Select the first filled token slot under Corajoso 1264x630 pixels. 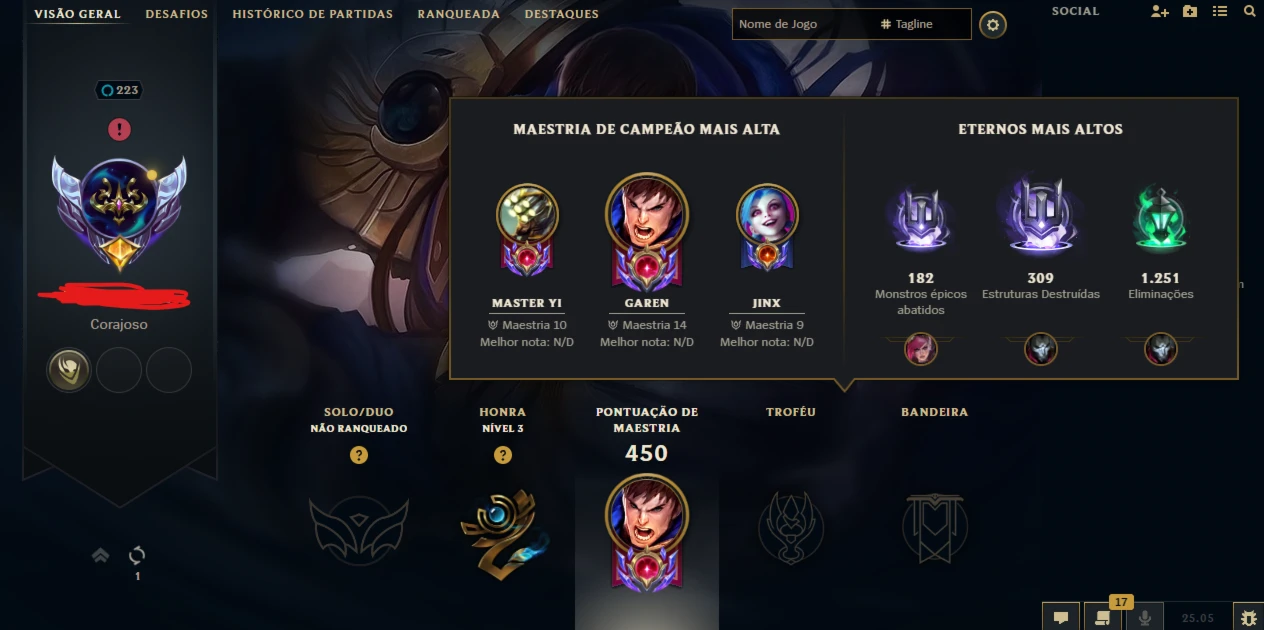[x=69, y=370]
